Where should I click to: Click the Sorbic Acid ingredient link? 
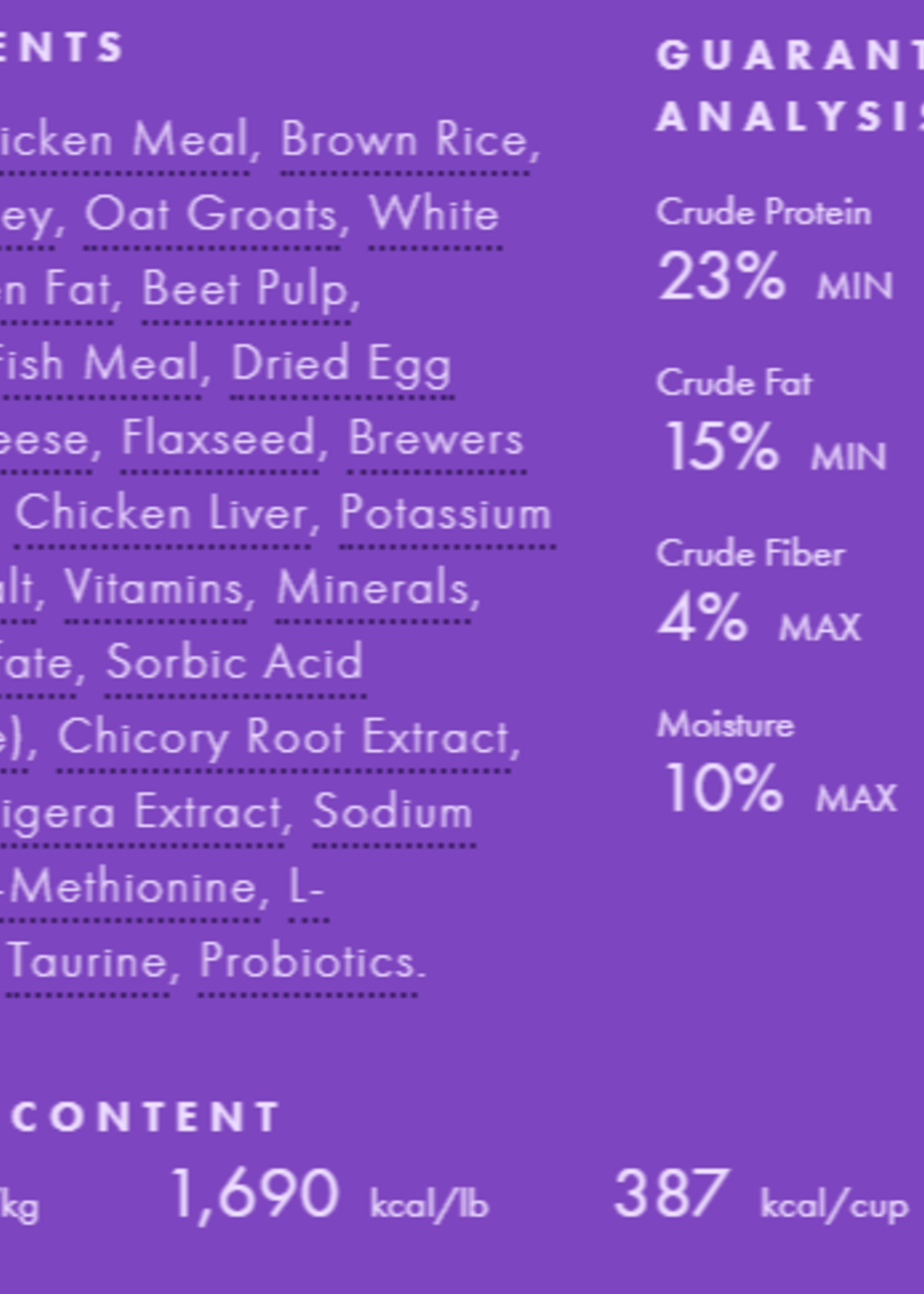(x=234, y=663)
